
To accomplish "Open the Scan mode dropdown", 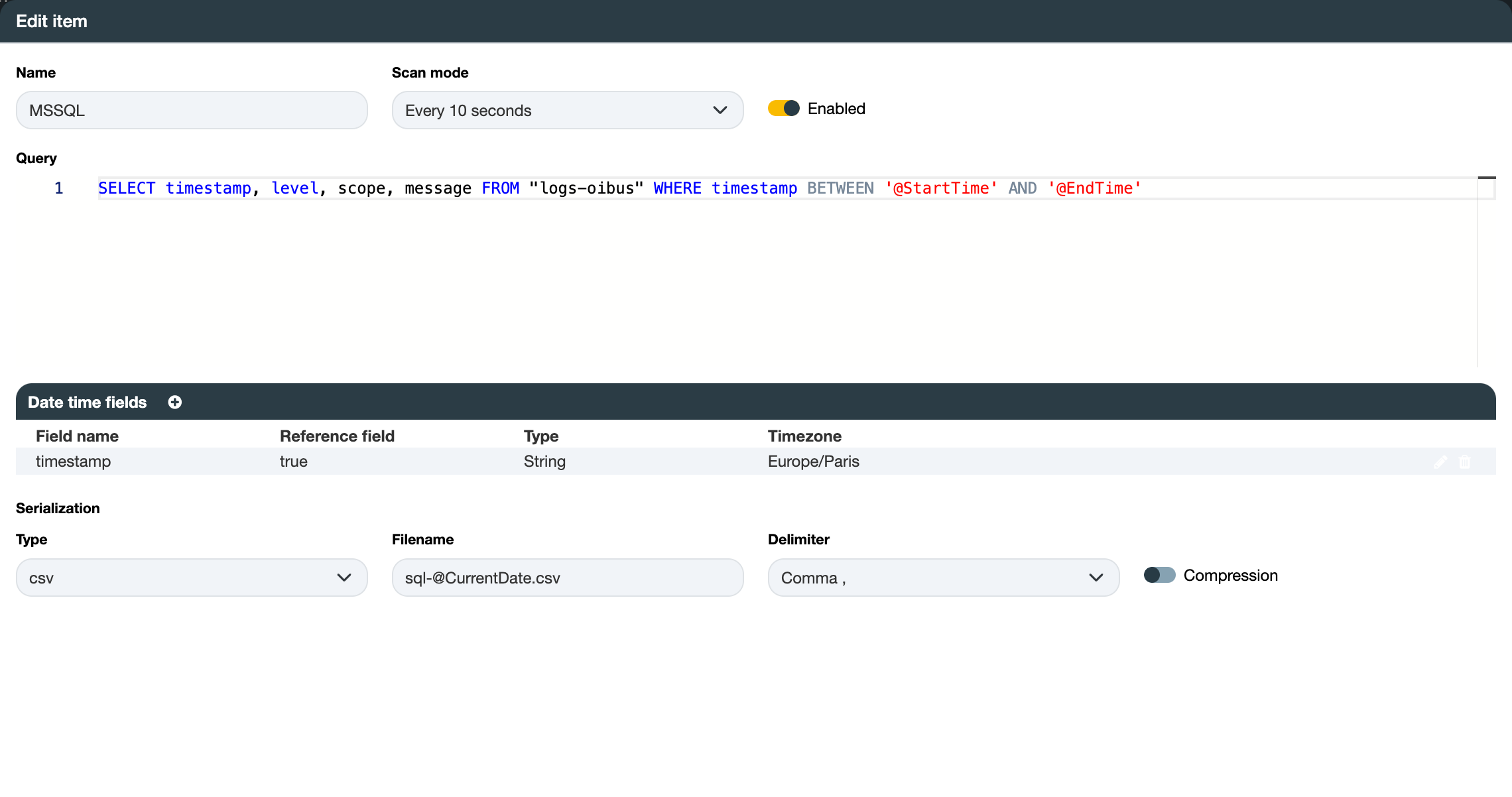I will tap(568, 110).
